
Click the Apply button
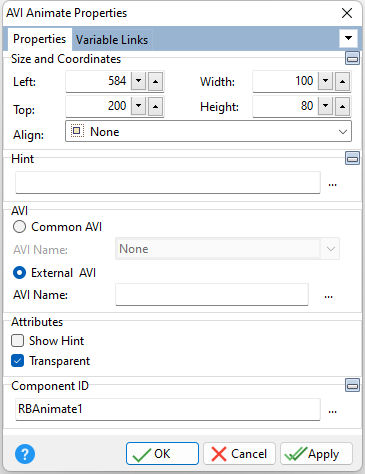[316, 454]
